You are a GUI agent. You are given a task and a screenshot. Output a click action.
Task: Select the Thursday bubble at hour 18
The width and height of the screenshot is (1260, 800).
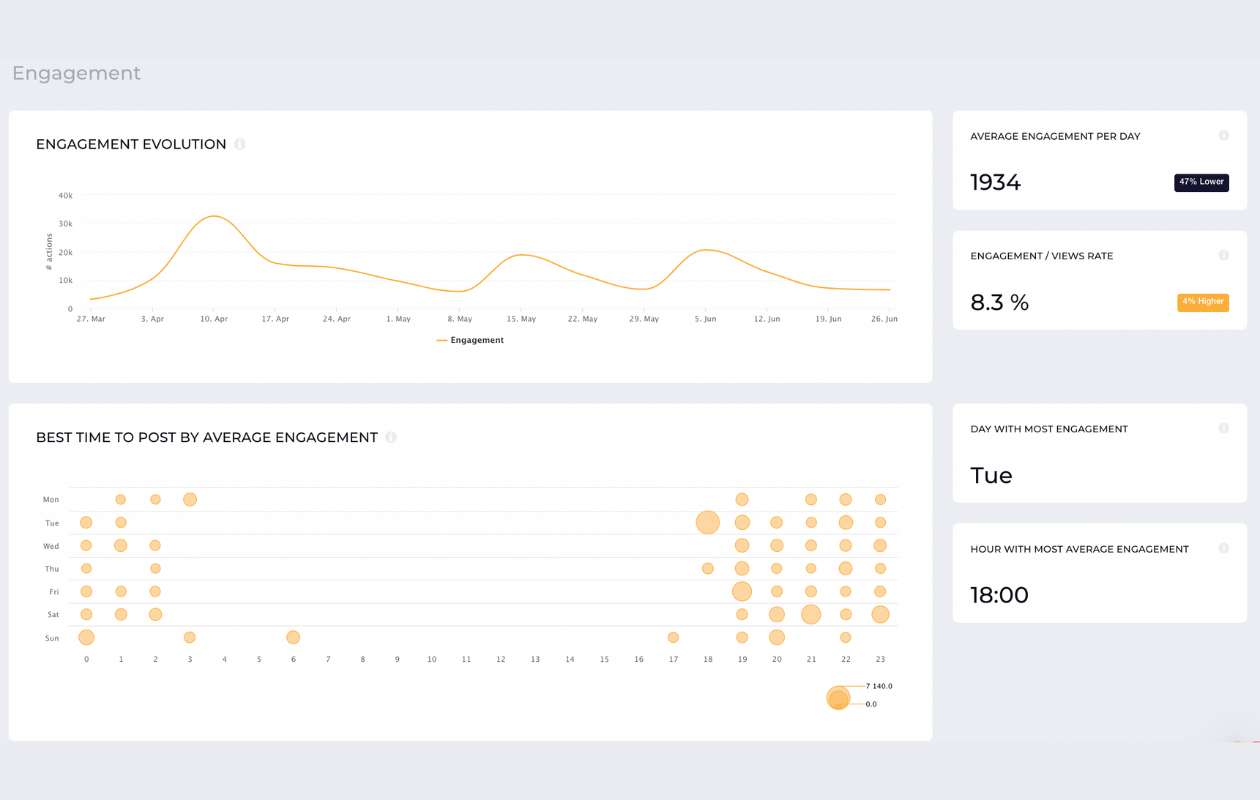click(708, 568)
